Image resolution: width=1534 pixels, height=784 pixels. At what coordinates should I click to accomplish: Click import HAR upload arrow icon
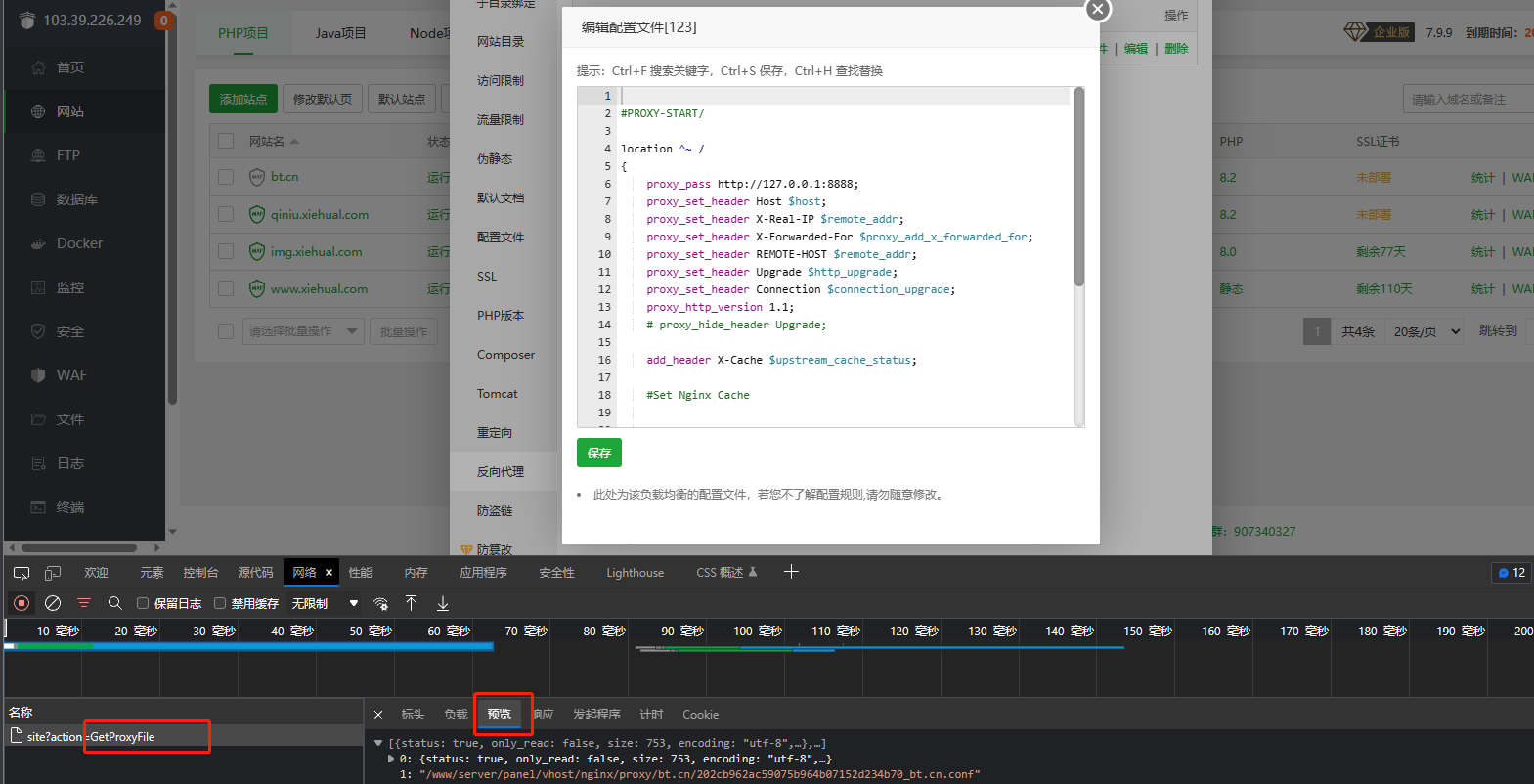click(x=412, y=603)
